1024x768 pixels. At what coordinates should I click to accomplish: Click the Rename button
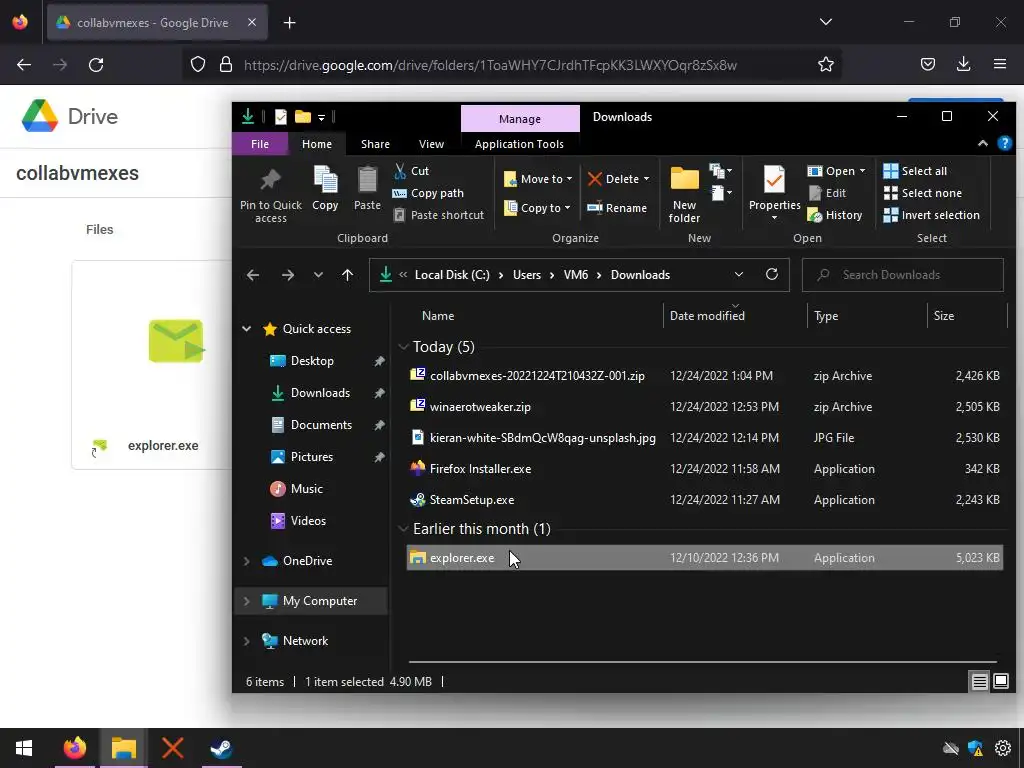pos(617,208)
